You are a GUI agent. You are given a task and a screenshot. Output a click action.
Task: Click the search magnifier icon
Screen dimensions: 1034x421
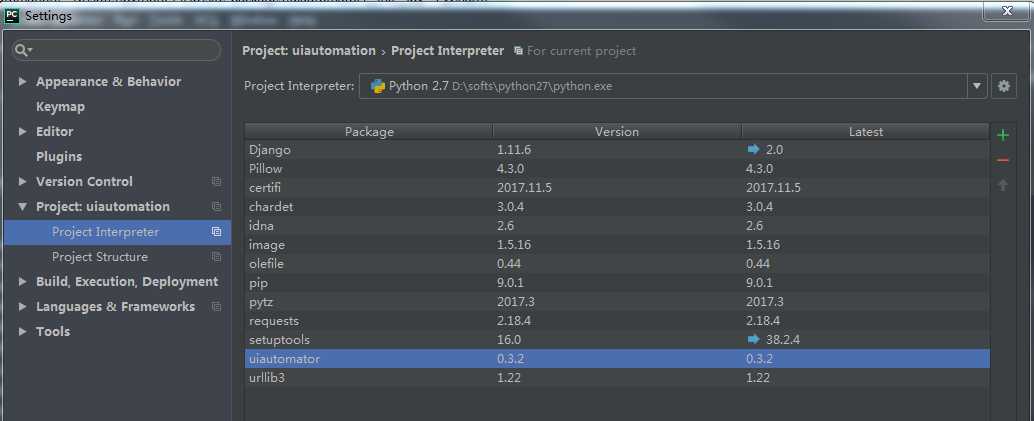(x=22, y=50)
